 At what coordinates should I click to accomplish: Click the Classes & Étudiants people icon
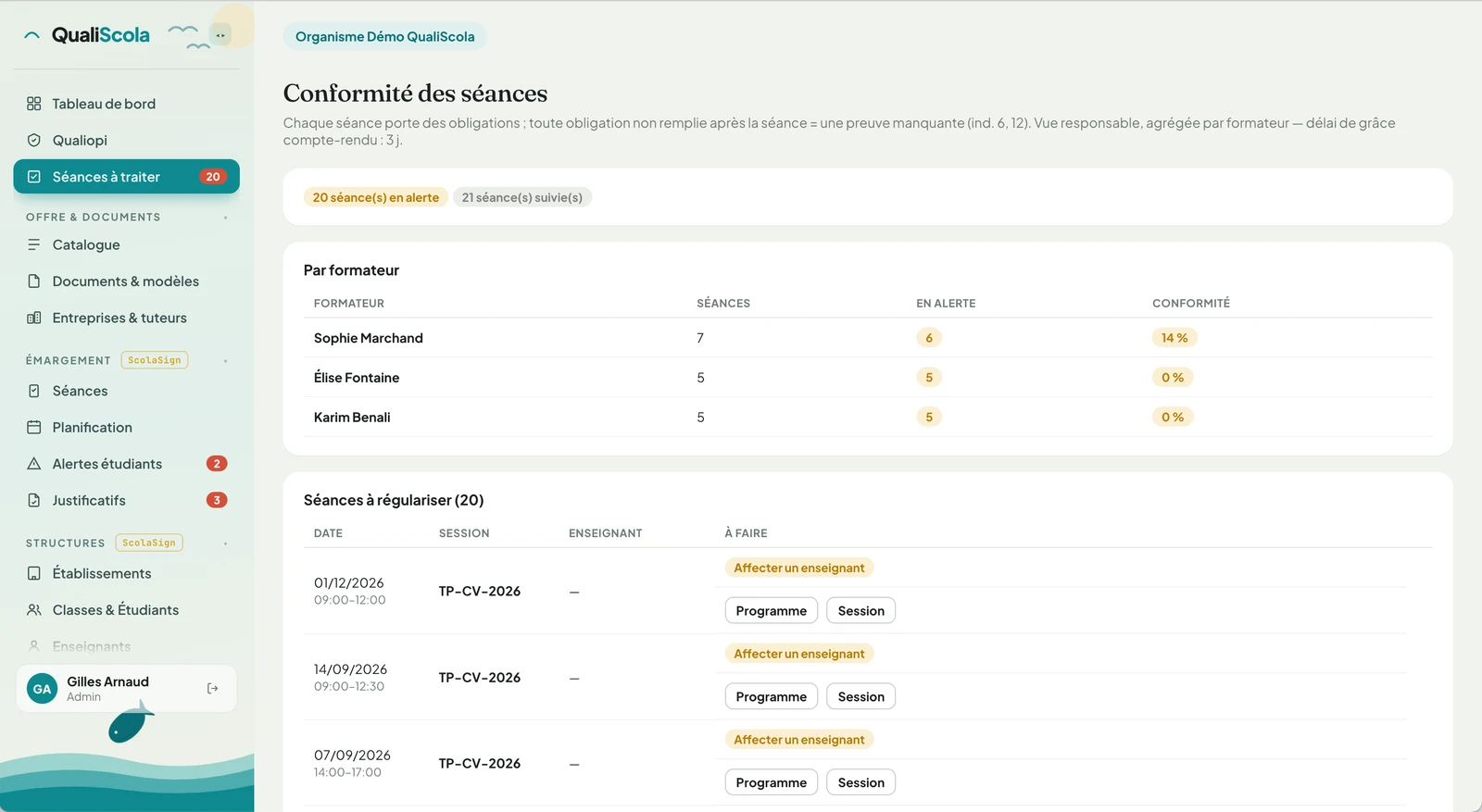(34, 610)
